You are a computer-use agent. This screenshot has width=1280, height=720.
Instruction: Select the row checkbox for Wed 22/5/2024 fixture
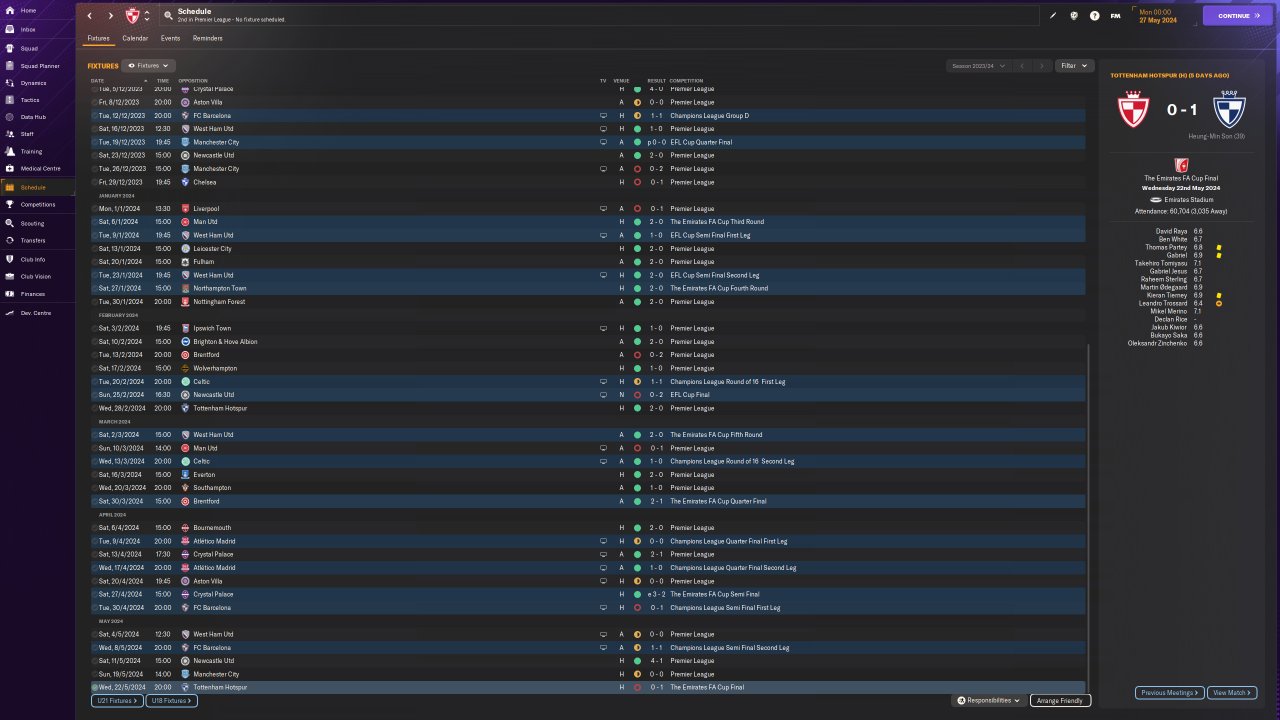[x=95, y=687]
